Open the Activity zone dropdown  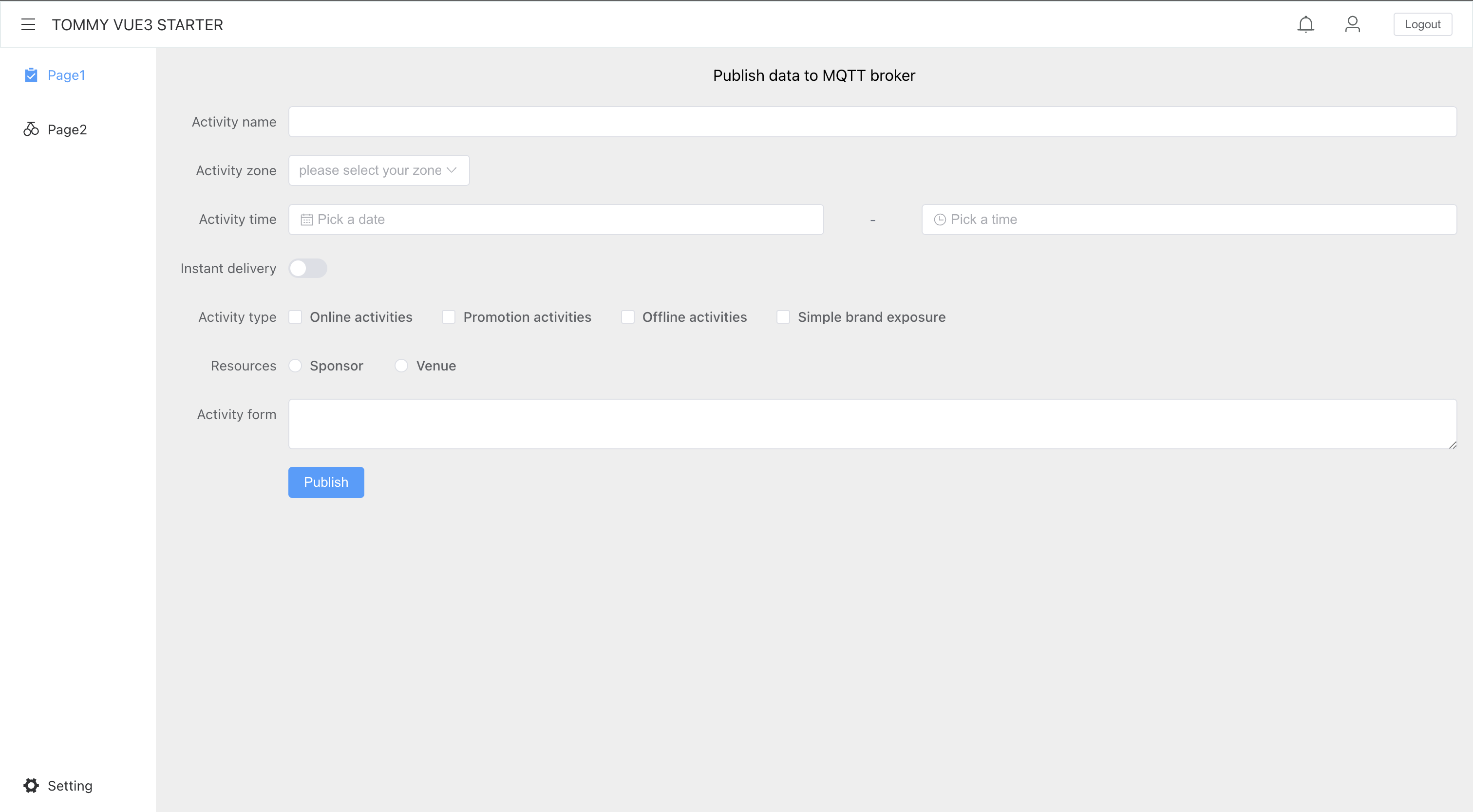[378, 170]
